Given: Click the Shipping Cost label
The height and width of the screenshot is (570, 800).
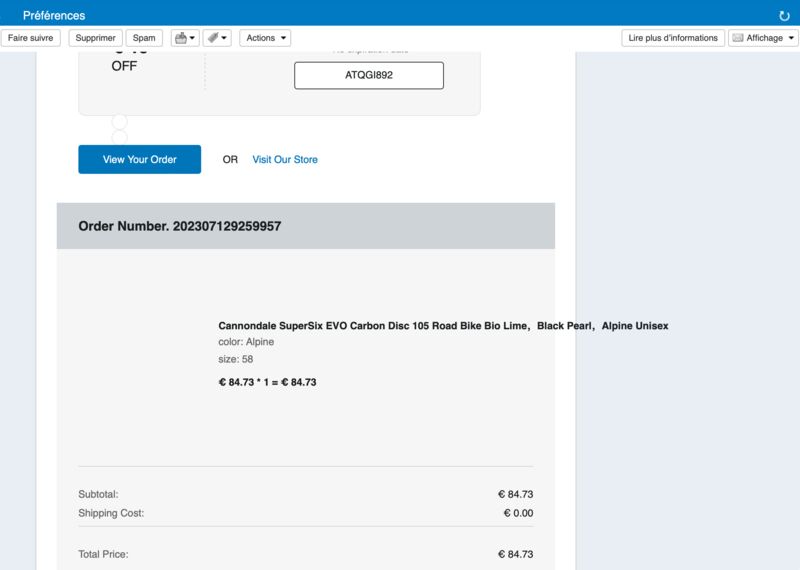Looking at the screenshot, I should click(x=111, y=513).
